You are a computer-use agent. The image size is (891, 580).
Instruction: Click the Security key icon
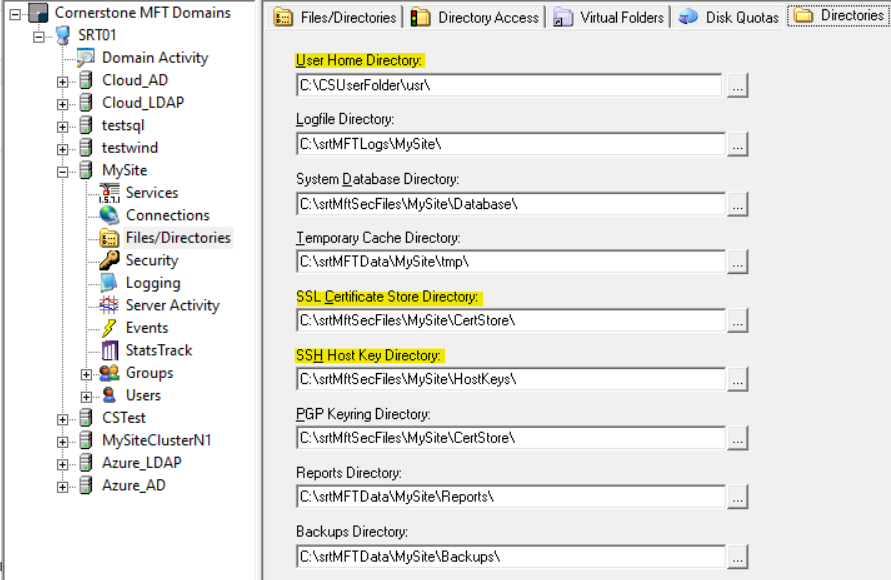point(109,260)
